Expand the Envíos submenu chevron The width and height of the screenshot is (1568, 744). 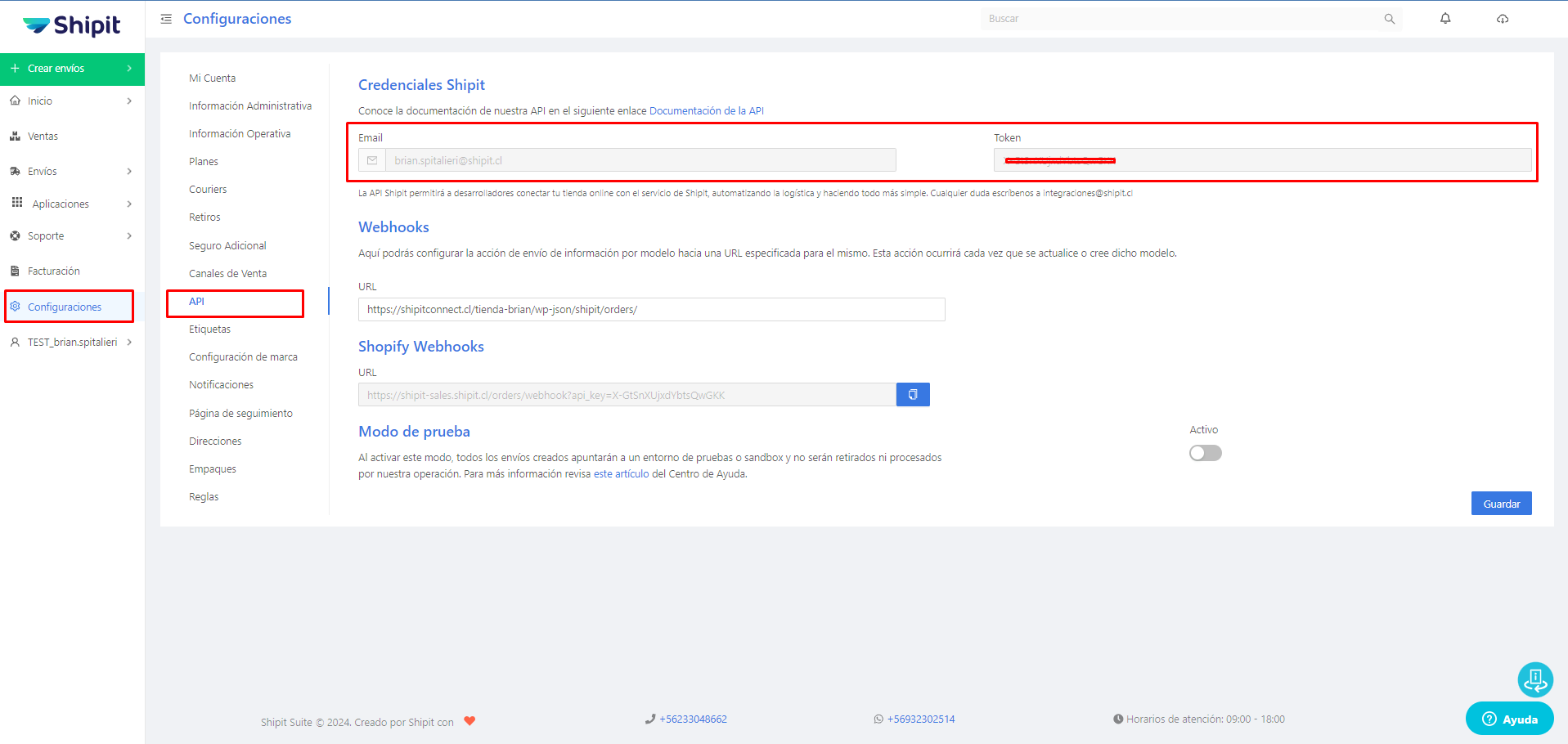point(129,171)
